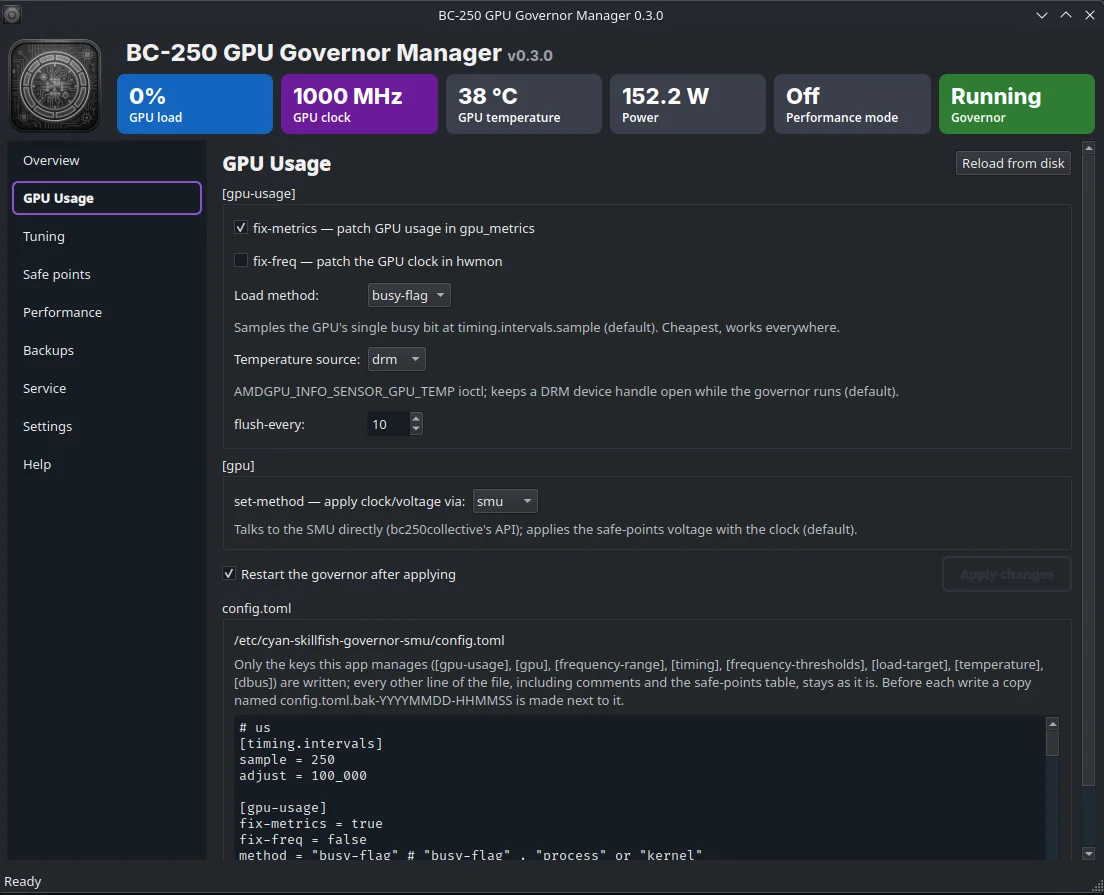
Task: Click the v0.3.0 version label
Action: (529, 55)
